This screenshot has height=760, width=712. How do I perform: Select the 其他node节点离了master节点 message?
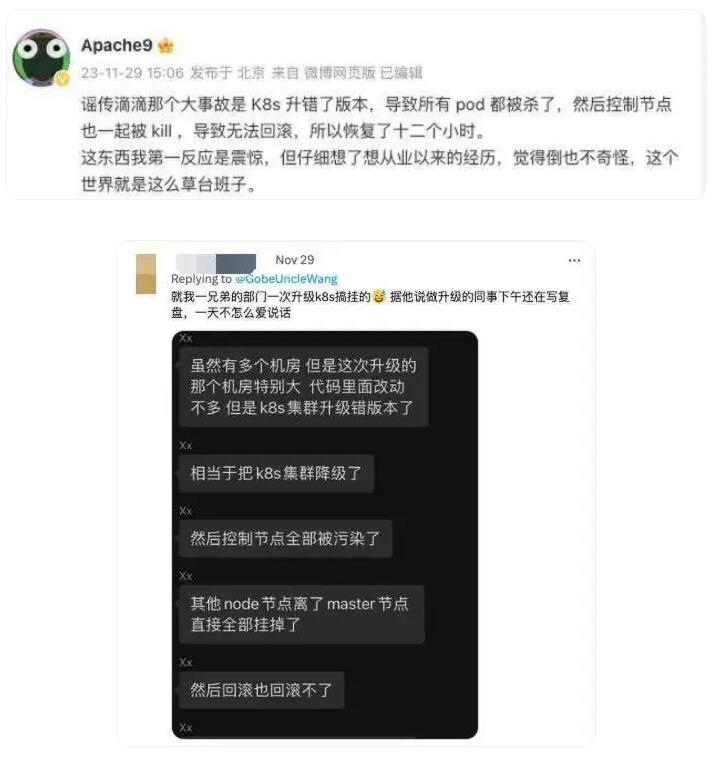coord(302,614)
